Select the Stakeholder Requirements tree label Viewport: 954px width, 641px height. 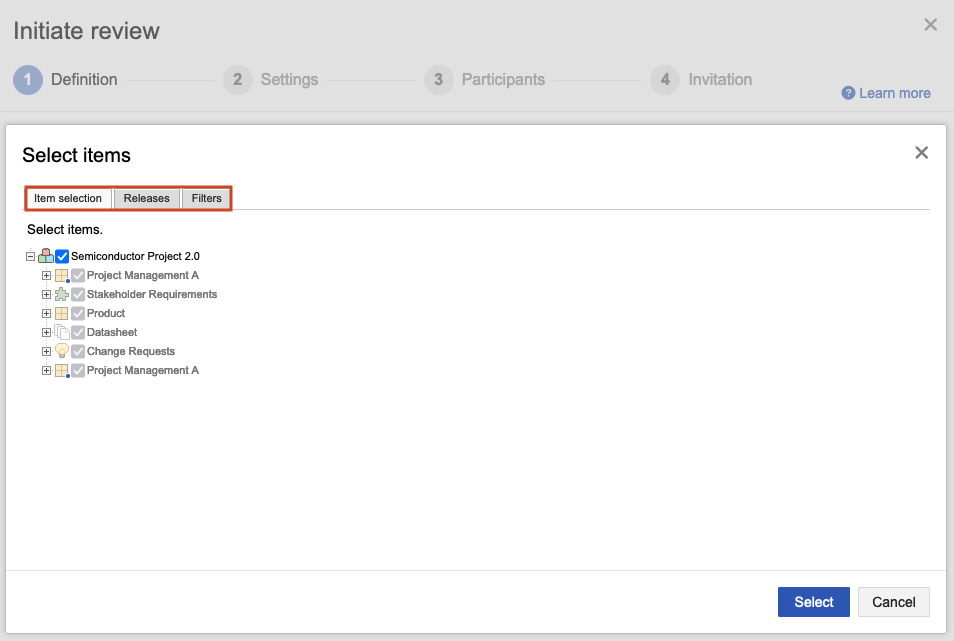tap(152, 295)
